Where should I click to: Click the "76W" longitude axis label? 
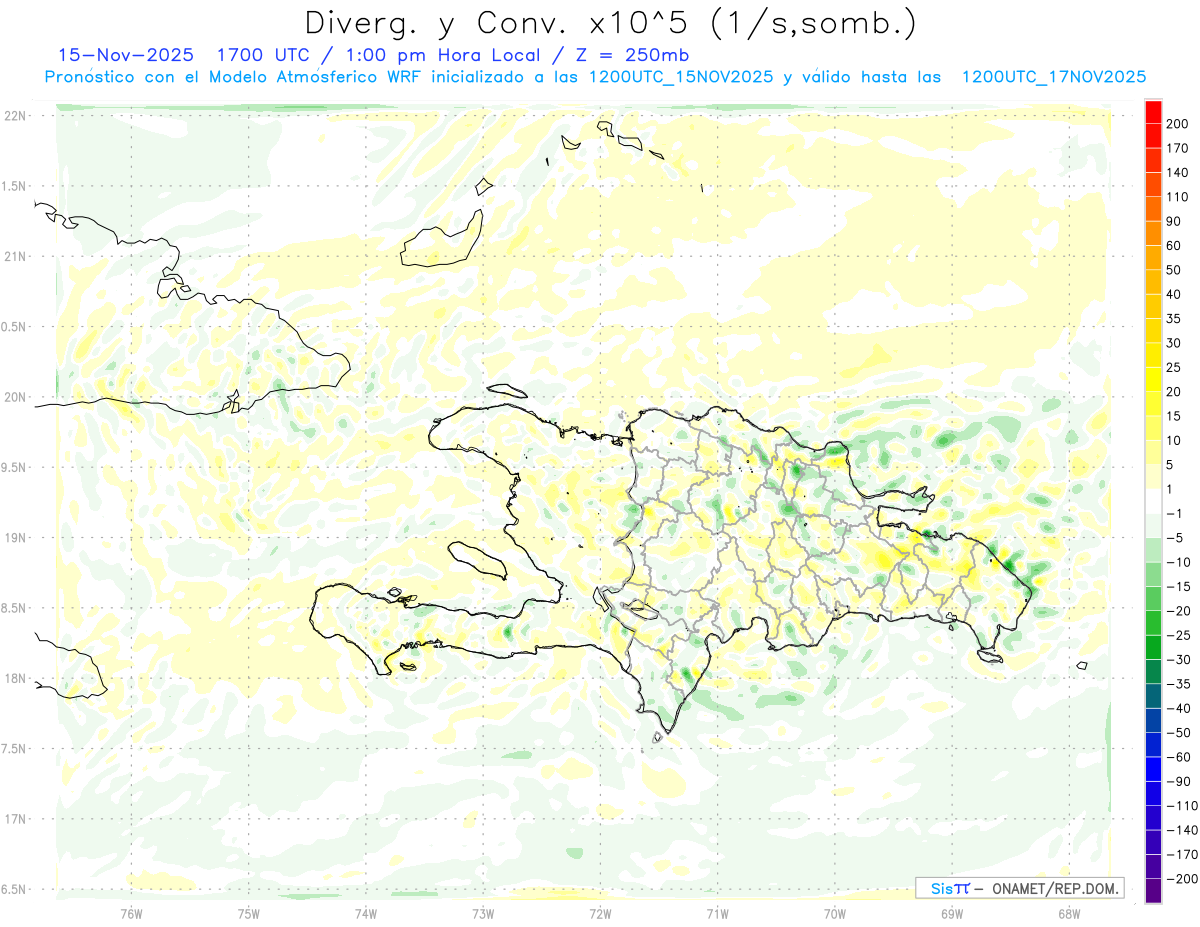point(131,913)
